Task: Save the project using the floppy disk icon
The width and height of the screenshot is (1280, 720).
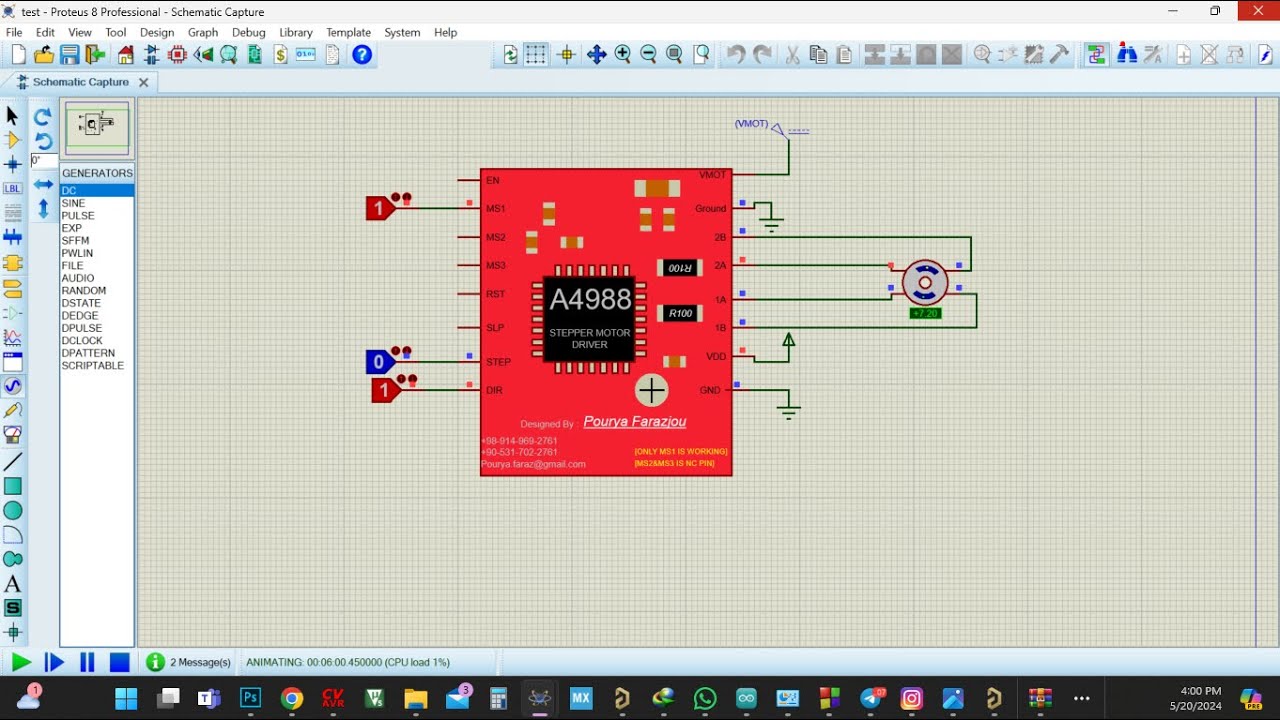Action: 69,55
